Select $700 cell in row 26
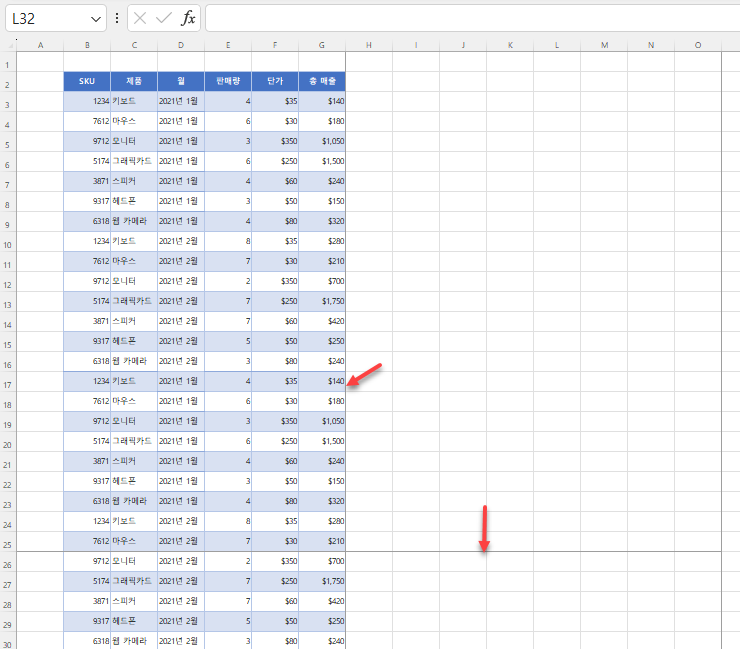 click(x=322, y=561)
